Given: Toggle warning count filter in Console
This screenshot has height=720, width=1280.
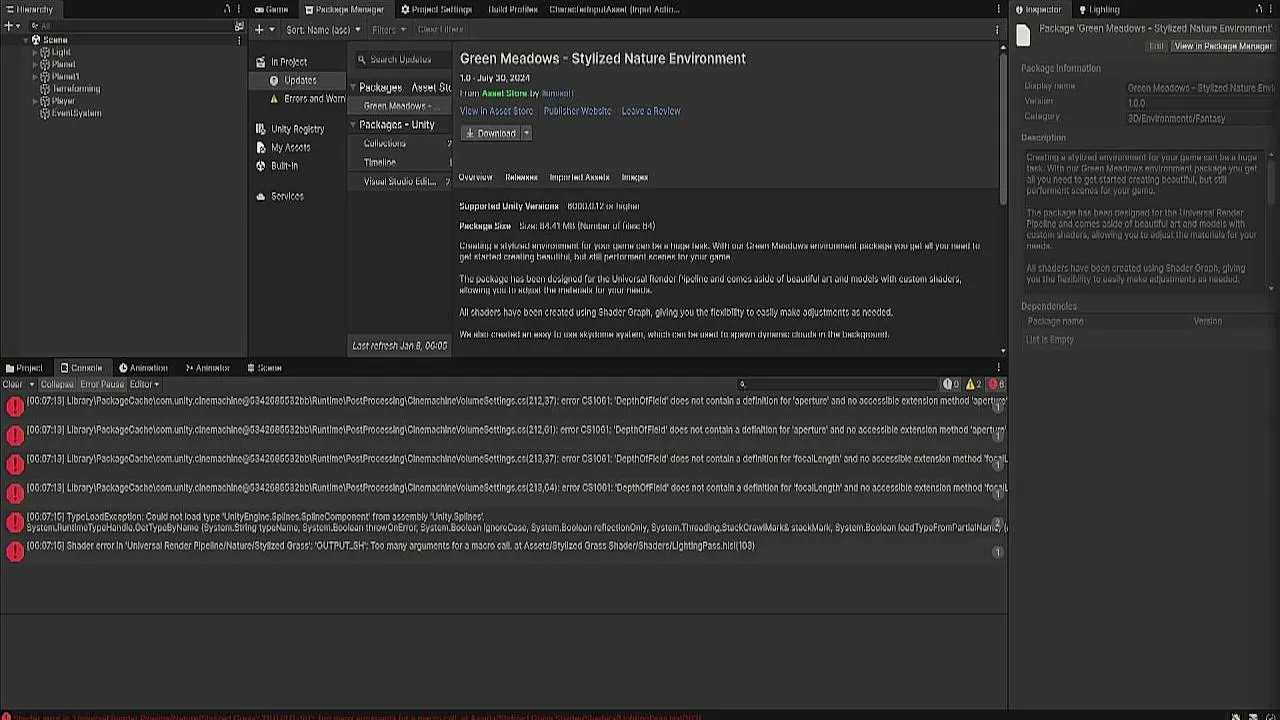Looking at the screenshot, I should click(973, 384).
